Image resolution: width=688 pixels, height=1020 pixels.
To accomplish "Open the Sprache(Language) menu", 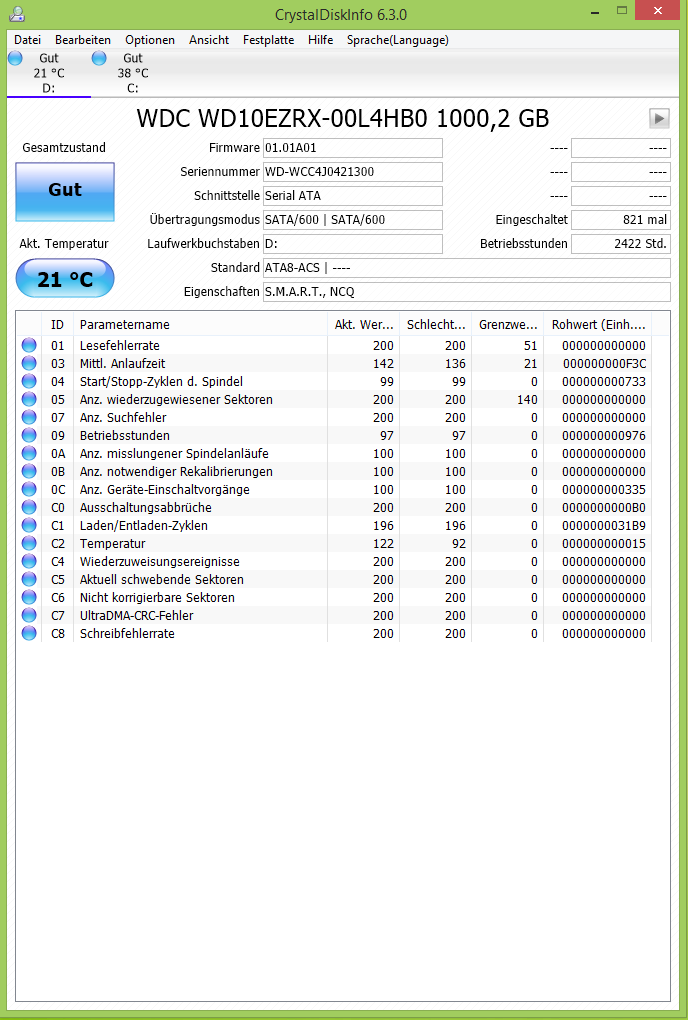I will (x=397, y=40).
